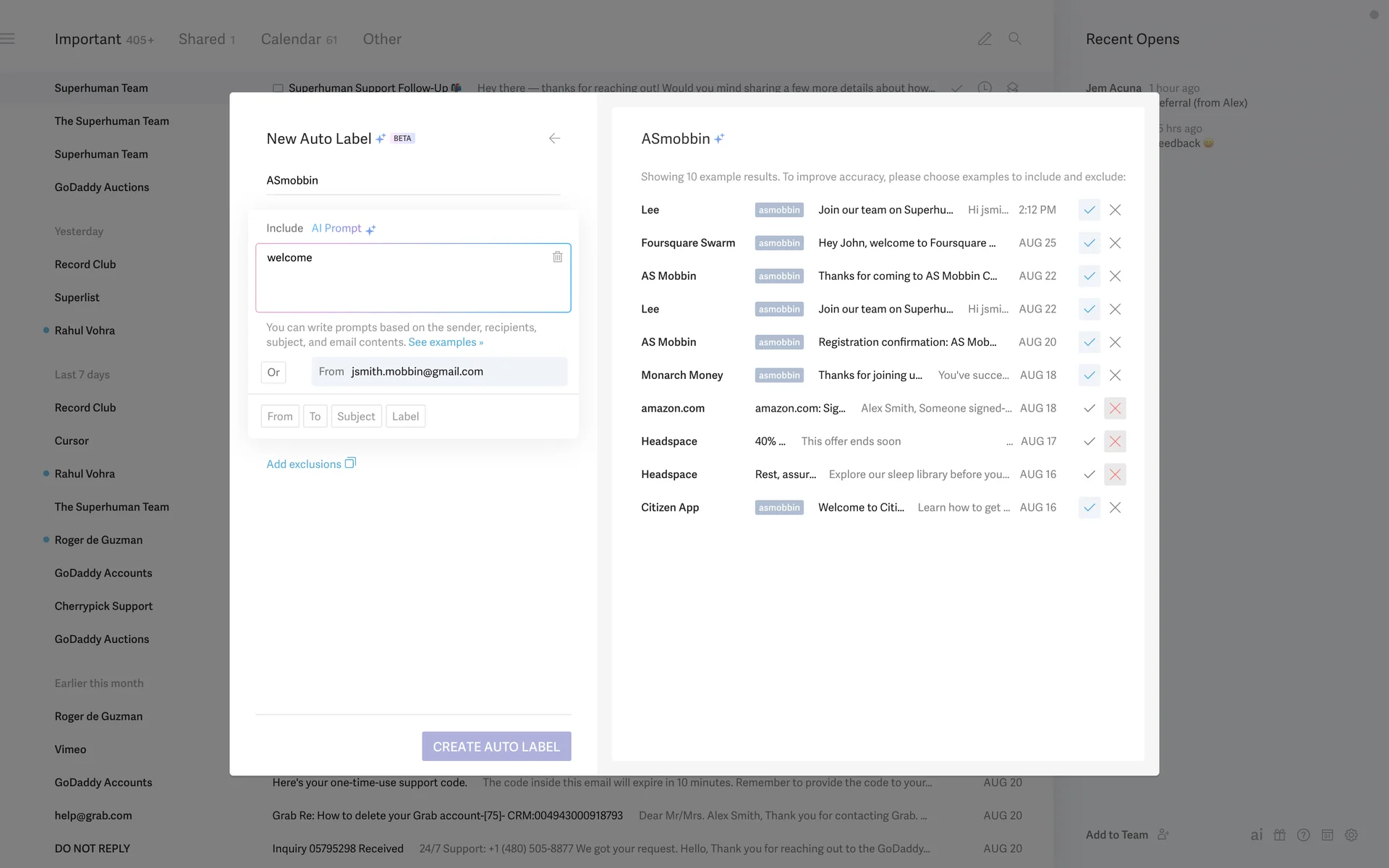Exclude the Foursquare Swarm example with X
Screen dimensions: 1389x868
point(1115,243)
